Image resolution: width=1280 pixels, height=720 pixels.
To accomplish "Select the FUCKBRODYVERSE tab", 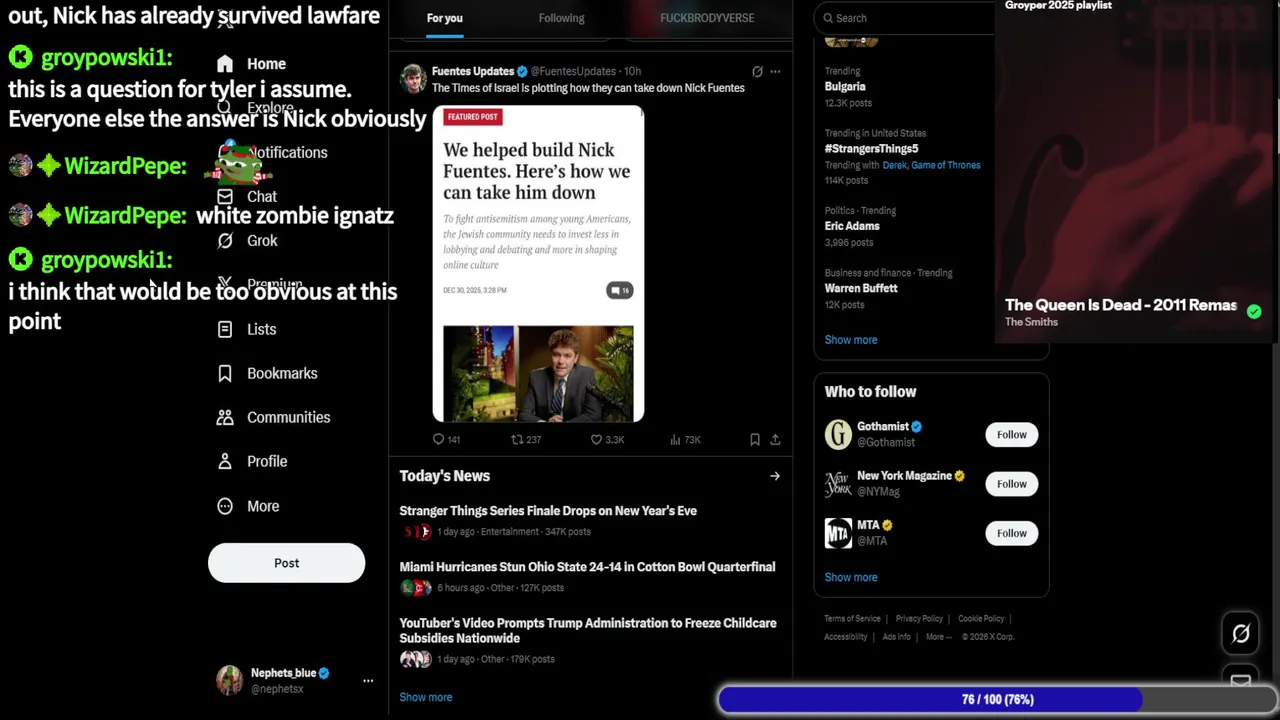I will [707, 18].
